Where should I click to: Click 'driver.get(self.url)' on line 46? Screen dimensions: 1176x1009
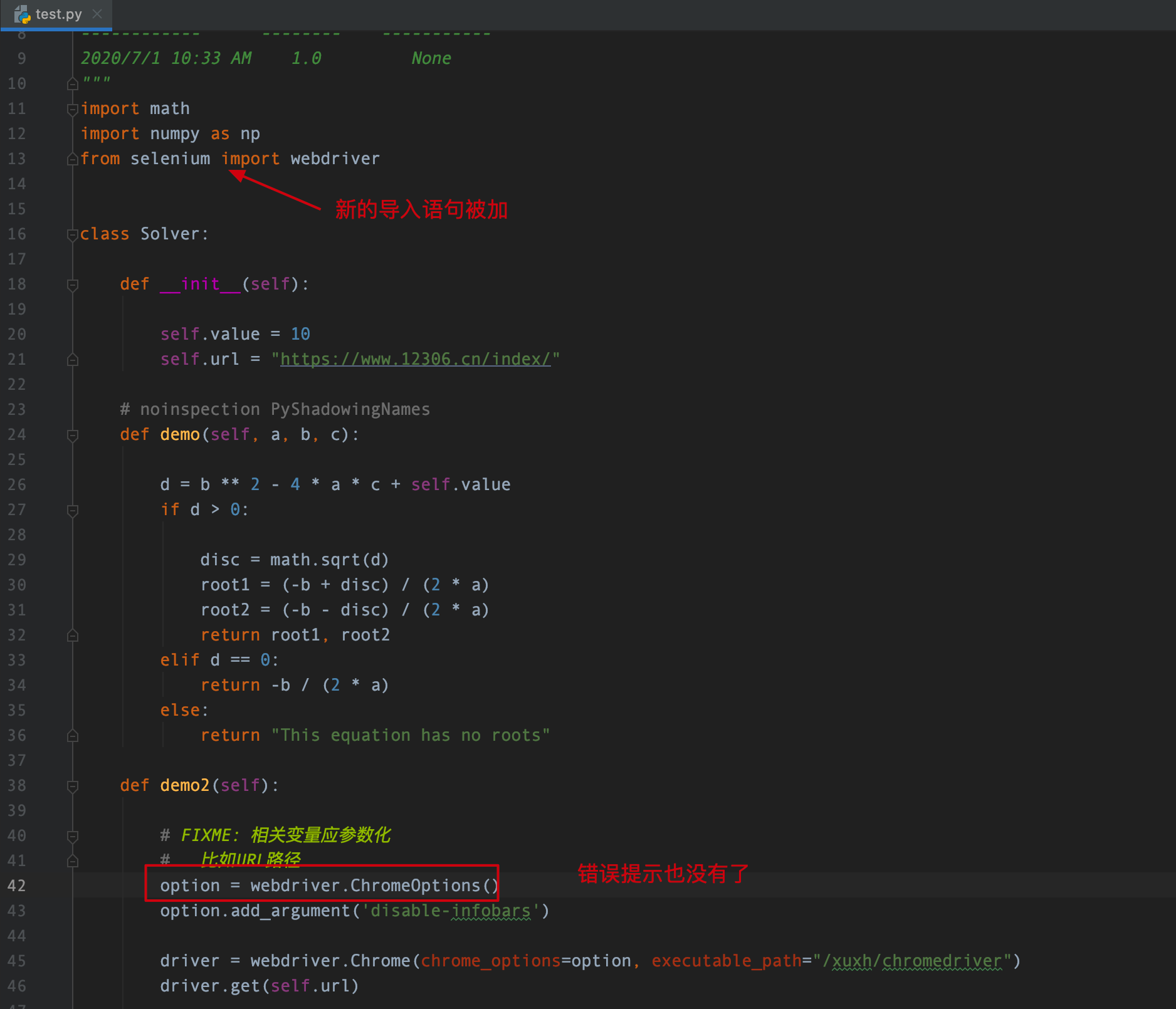[x=260, y=986]
